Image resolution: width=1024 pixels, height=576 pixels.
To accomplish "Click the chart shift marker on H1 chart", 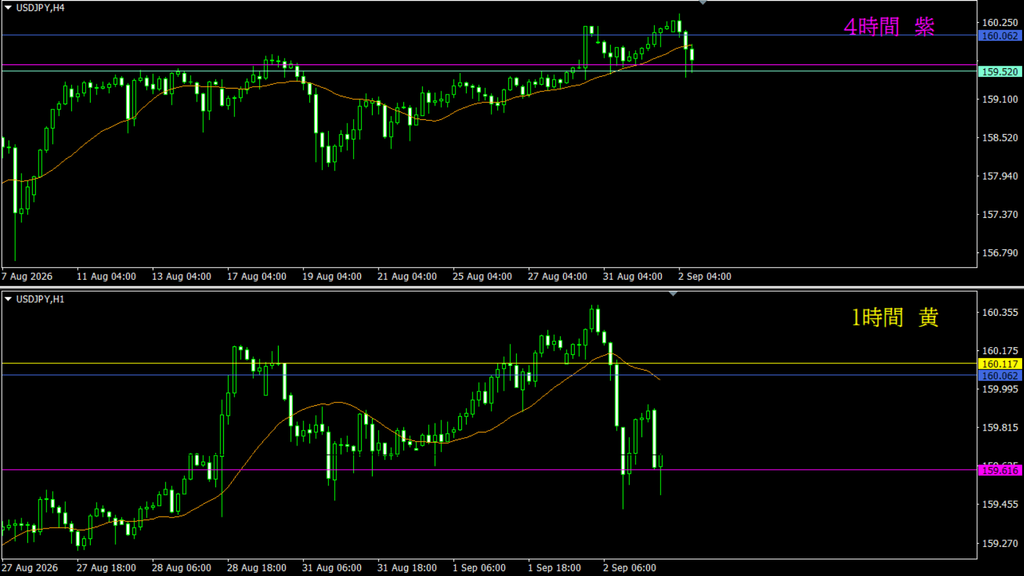I will pyautogui.click(x=673, y=294).
